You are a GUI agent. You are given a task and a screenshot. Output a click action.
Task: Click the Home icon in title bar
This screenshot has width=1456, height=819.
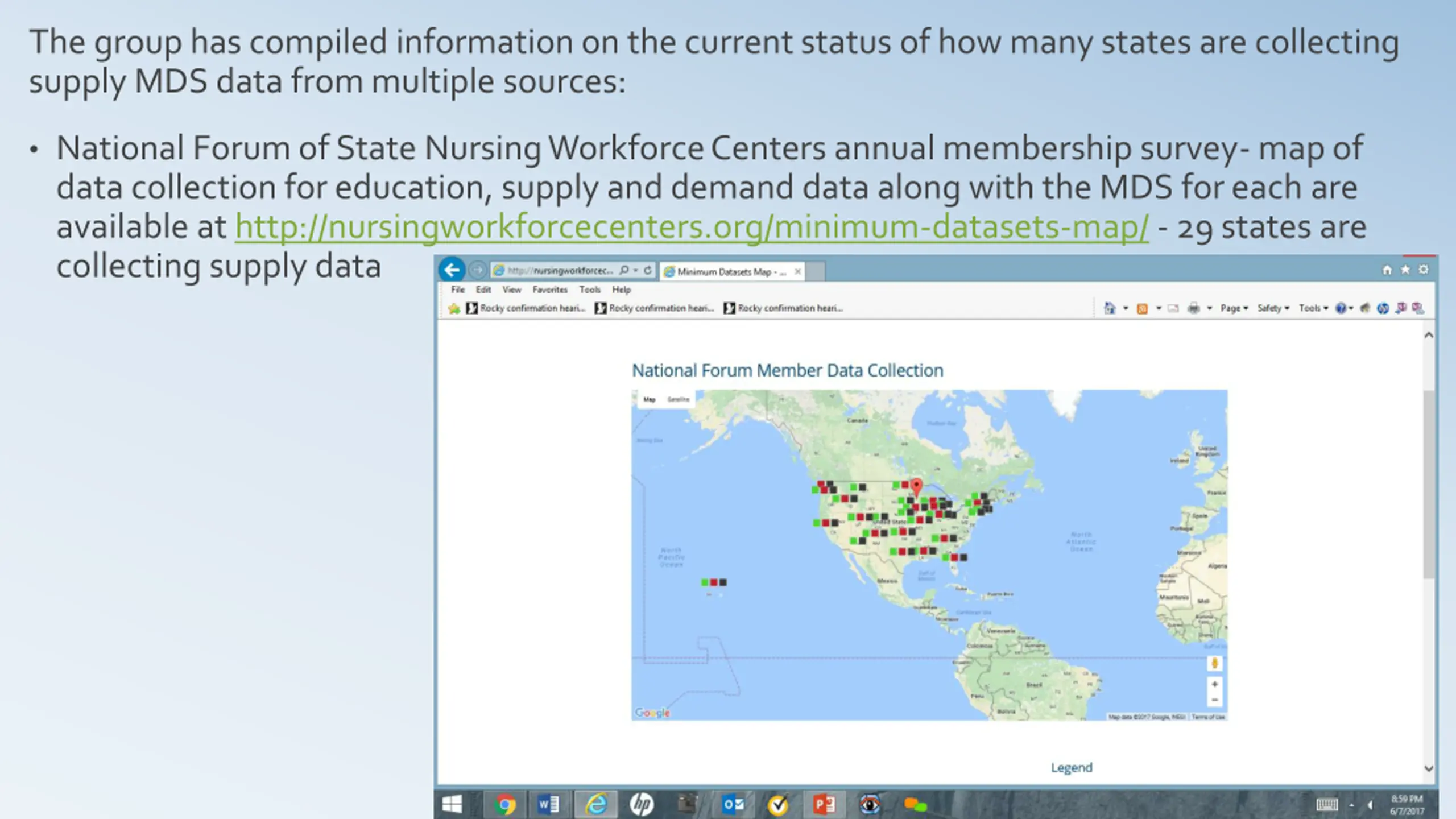(x=1387, y=270)
